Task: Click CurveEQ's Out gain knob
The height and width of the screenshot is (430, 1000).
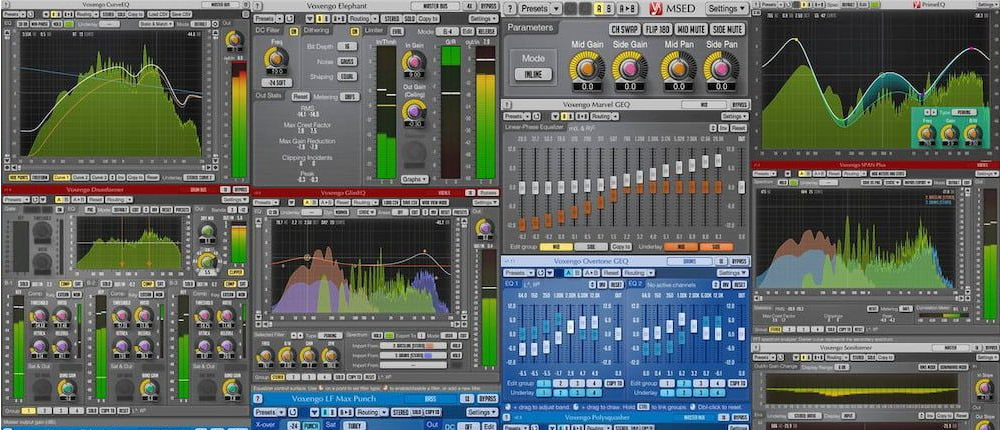Action: (x=234, y=40)
